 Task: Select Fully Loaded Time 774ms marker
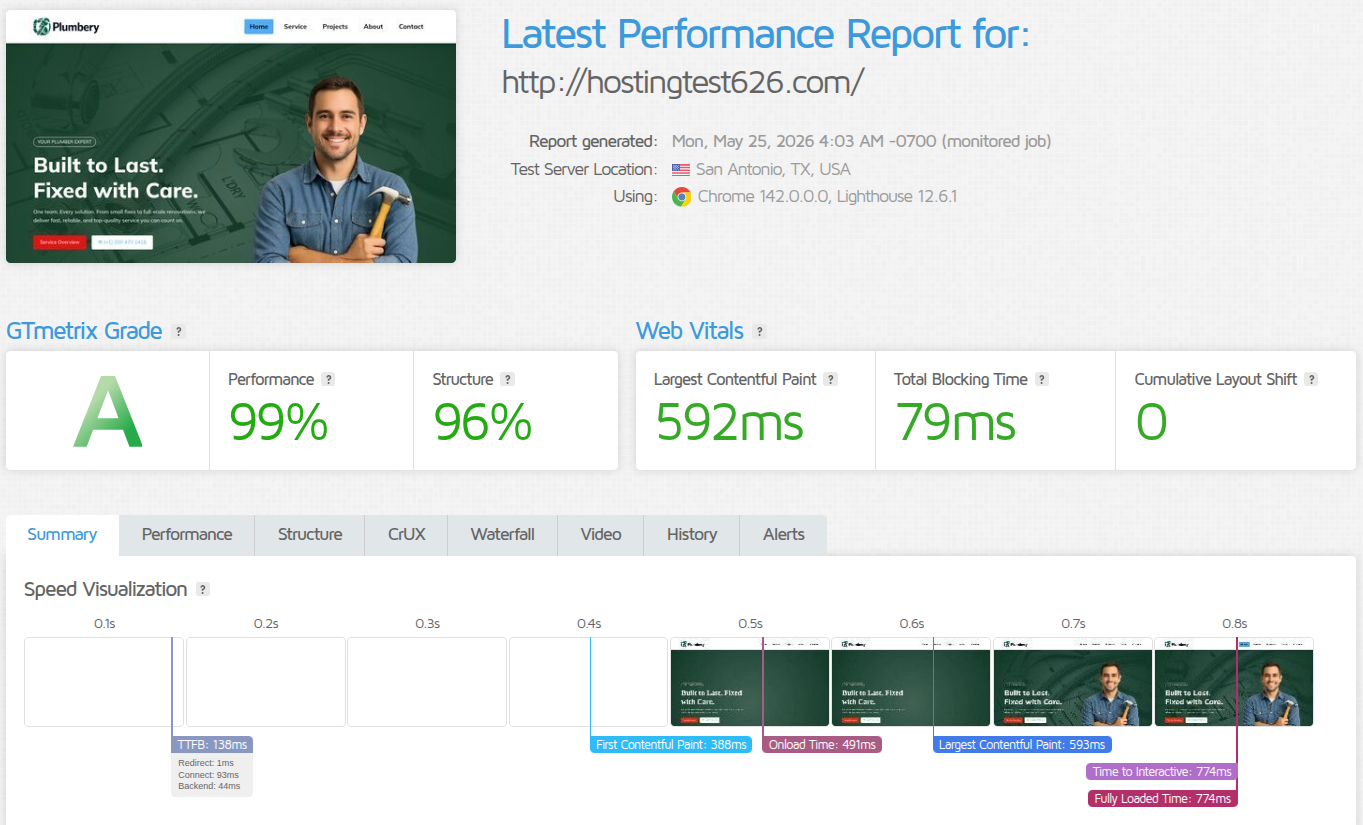pyautogui.click(x=1163, y=799)
